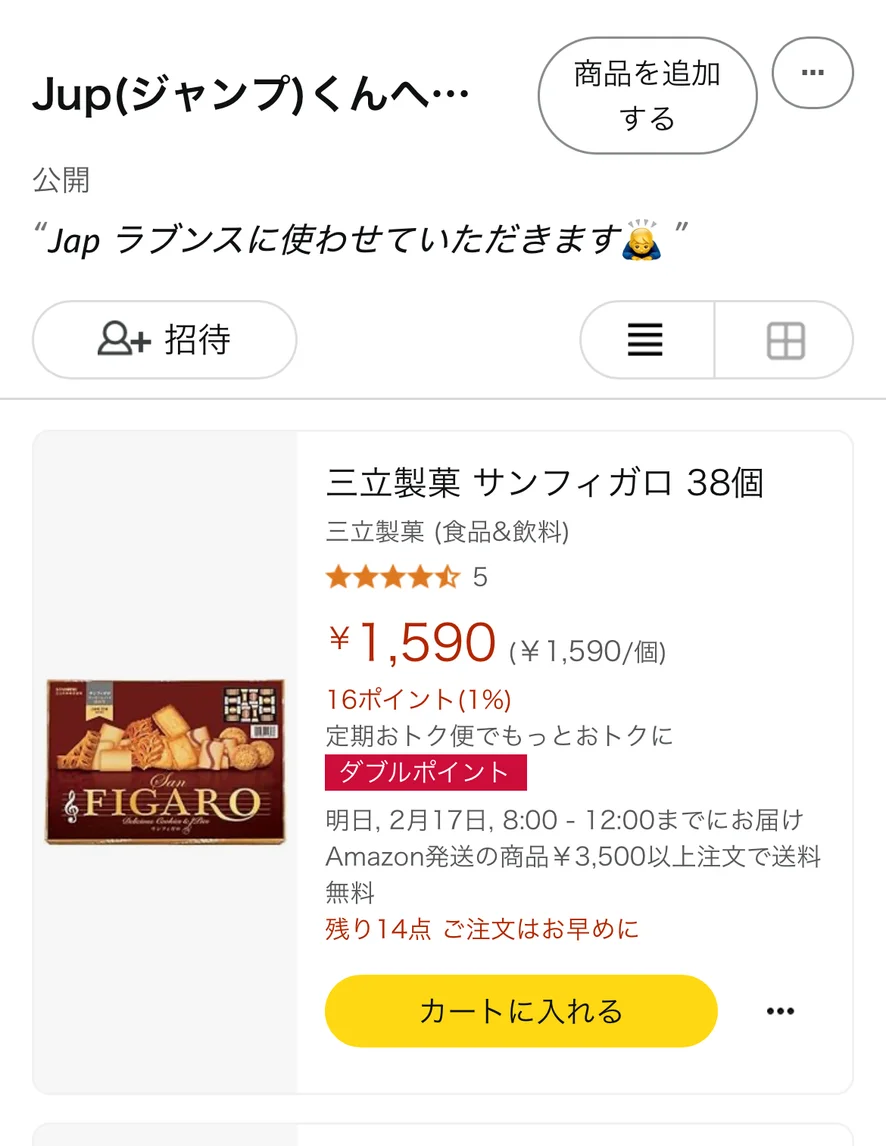Tap the bowing emoji in the list description

point(641,240)
